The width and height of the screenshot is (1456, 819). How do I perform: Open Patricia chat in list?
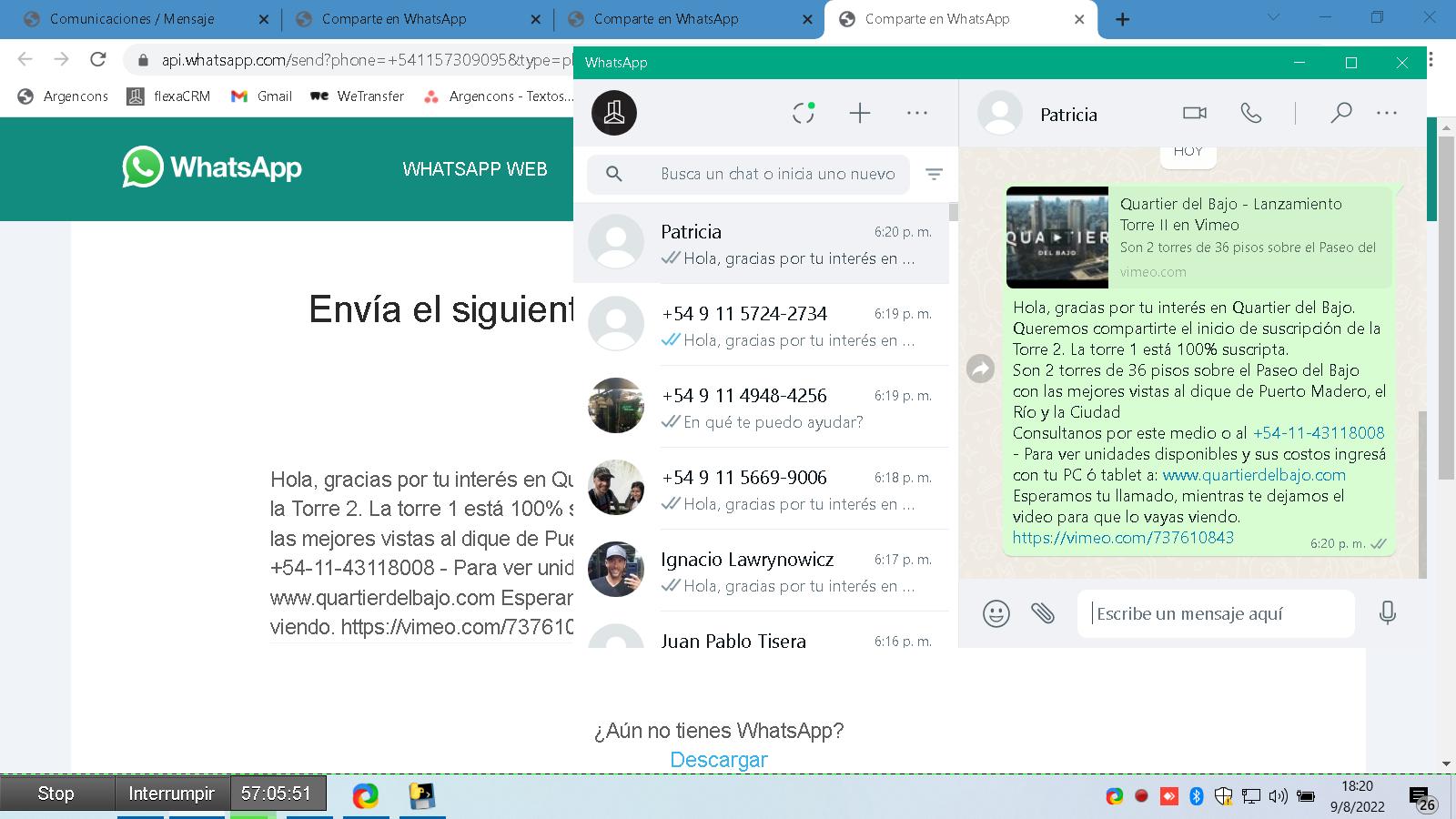coord(761,243)
